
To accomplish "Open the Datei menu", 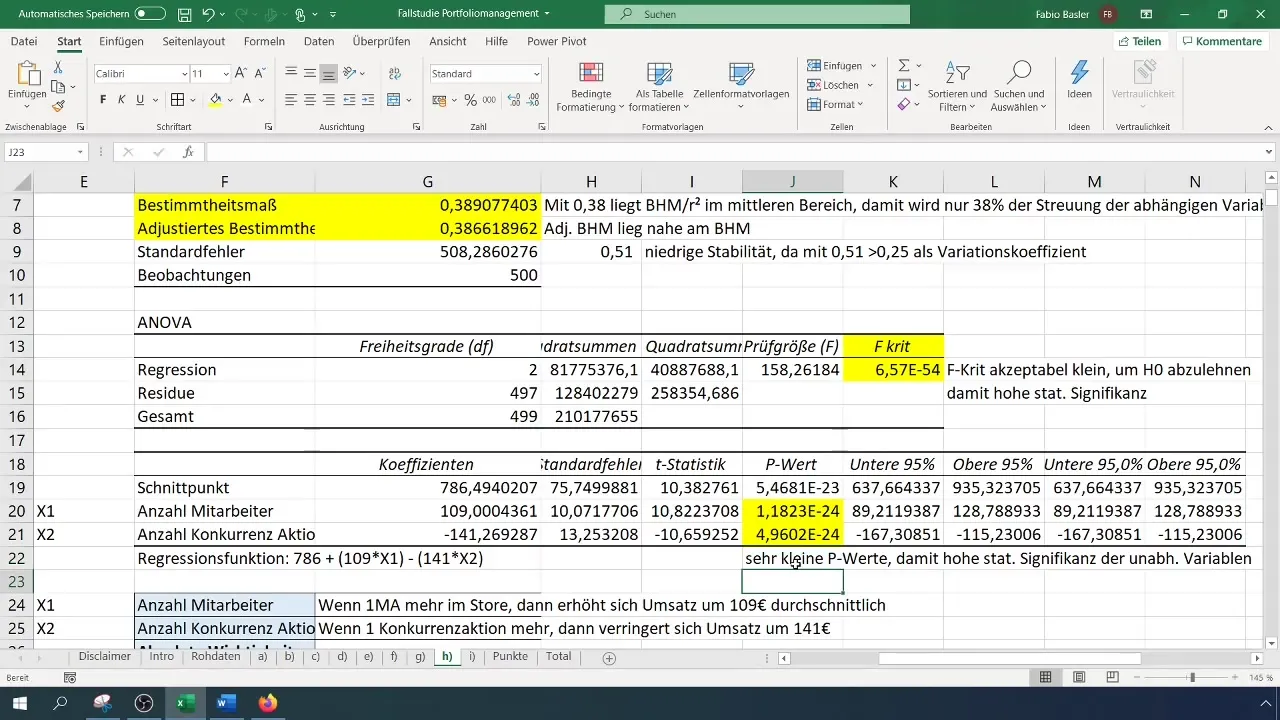I will [24, 41].
